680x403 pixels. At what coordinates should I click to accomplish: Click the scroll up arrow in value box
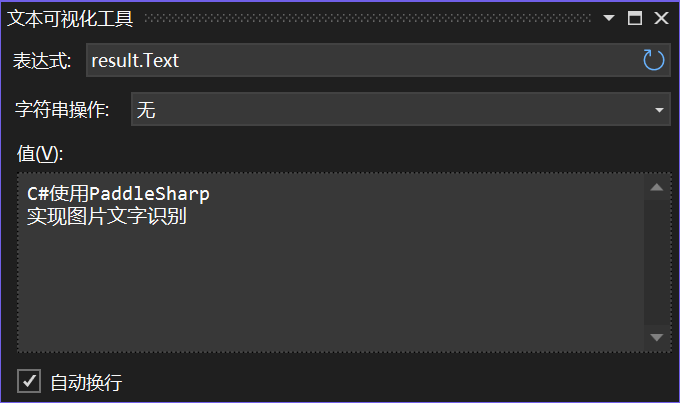pos(657,187)
